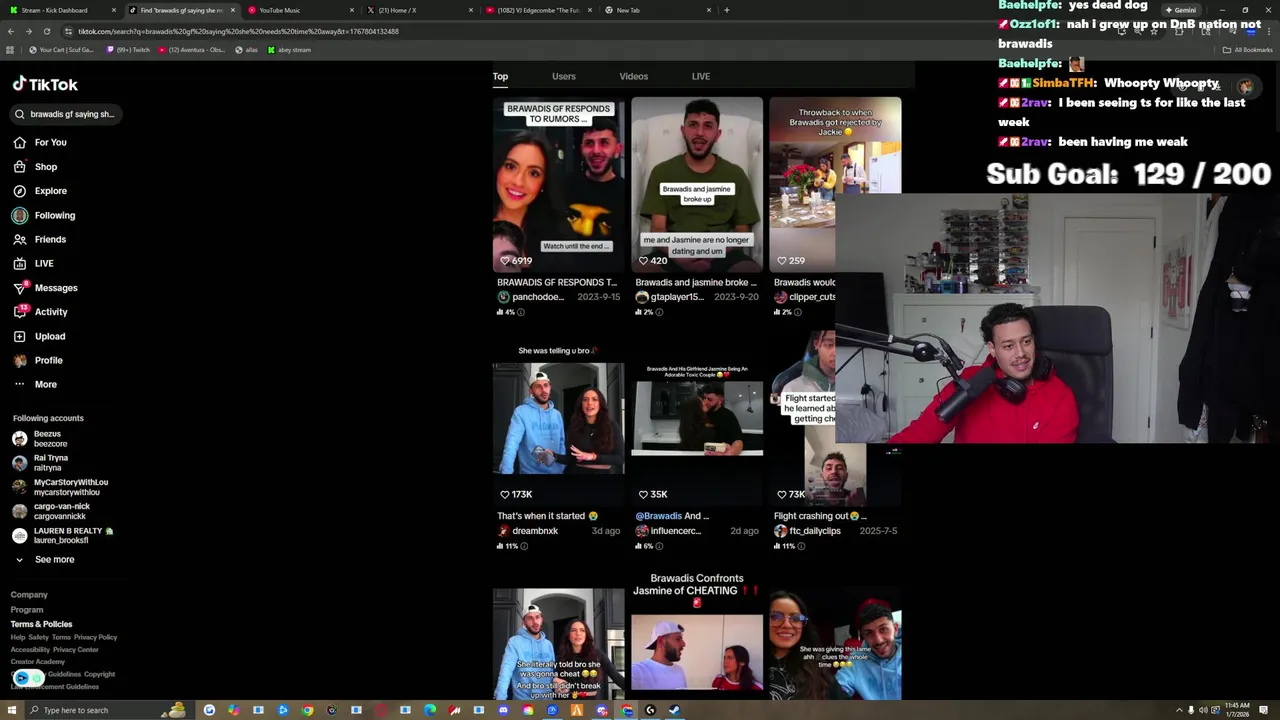Switch to the Videos results tab
This screenshot has height=720, width=1280.
634,76
